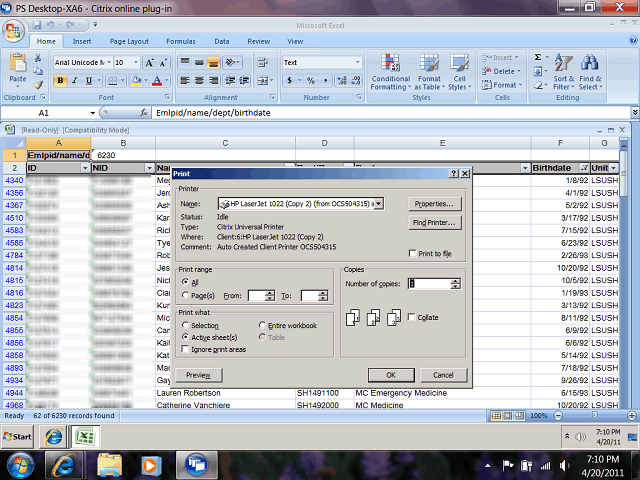This screenshot has height=480, width=640.
Task: Click the Excel icon in the taskbar
Action: click(x=85, y=438)
